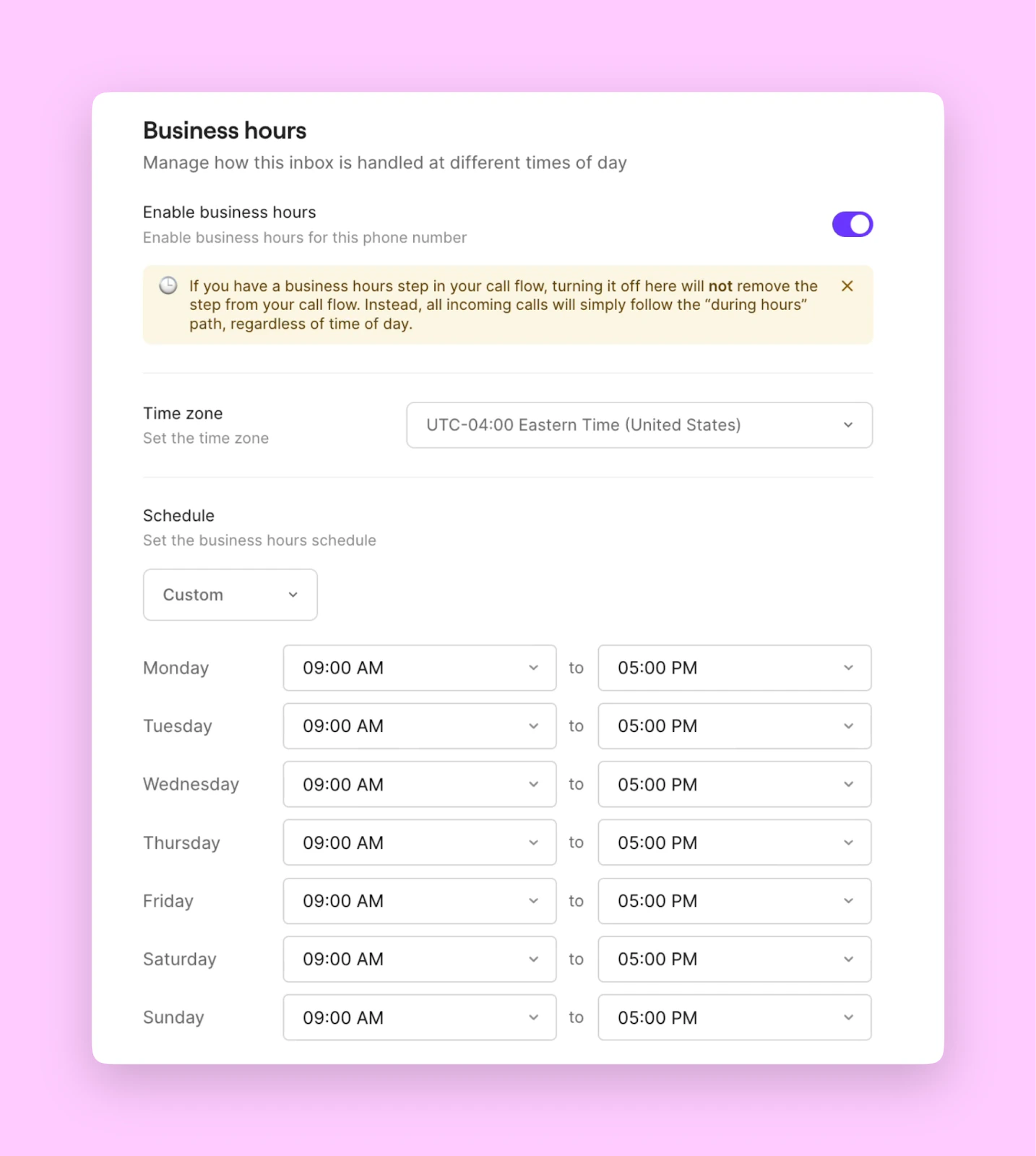
Task: Click the clock icon in the notice
Action: tap(168, 285)
